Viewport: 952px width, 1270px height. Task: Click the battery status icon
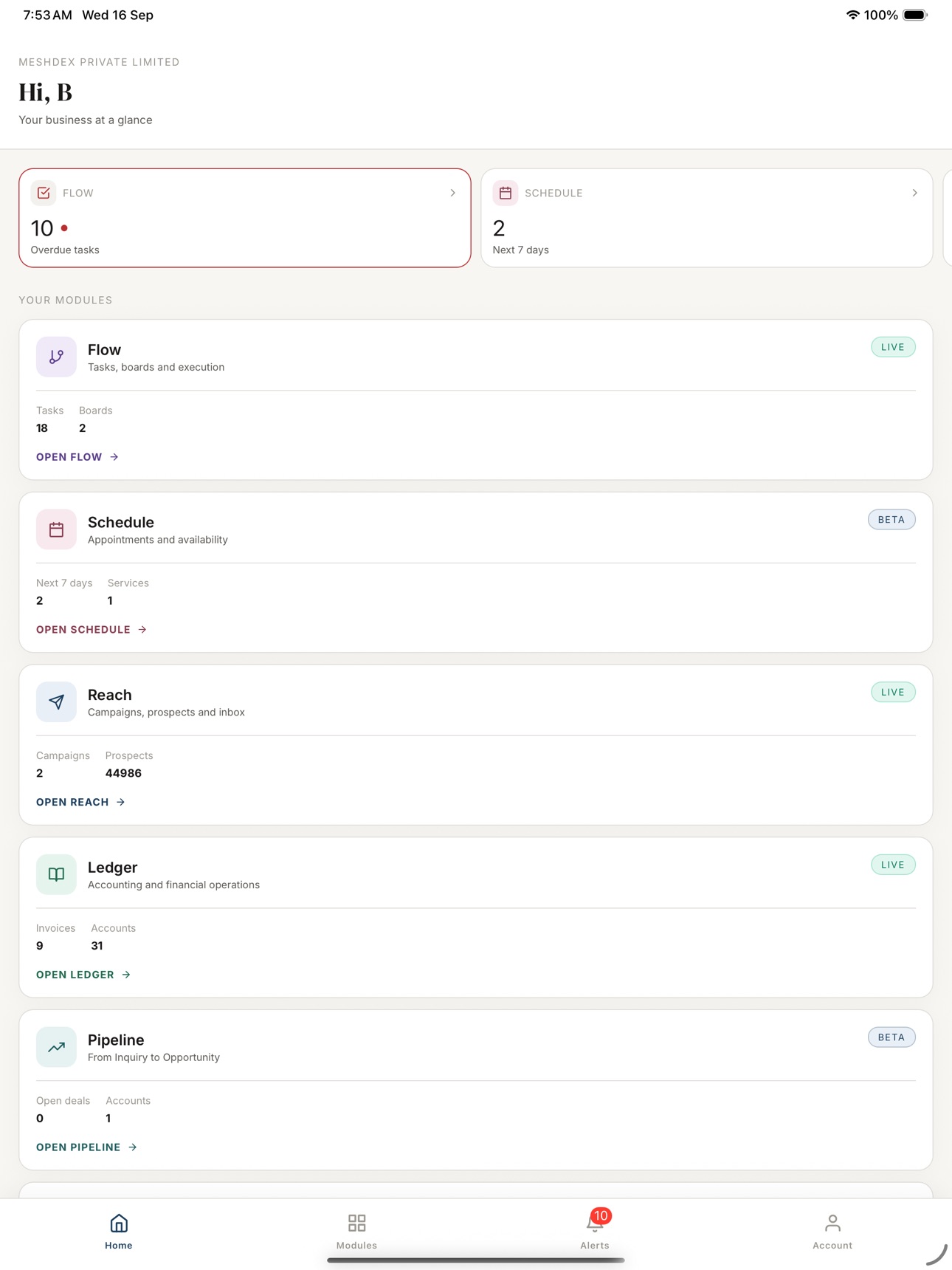pyautogui.click(x=915, y=15)
